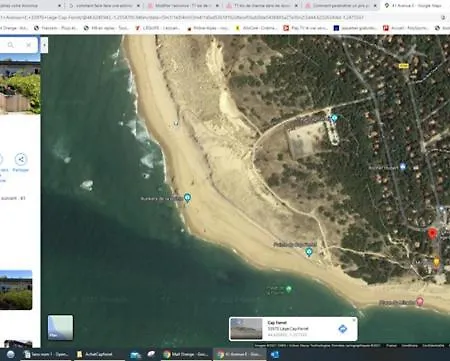Open the Orange bookmark
This screenshot has width=450, height=361.
click(15, 28)
